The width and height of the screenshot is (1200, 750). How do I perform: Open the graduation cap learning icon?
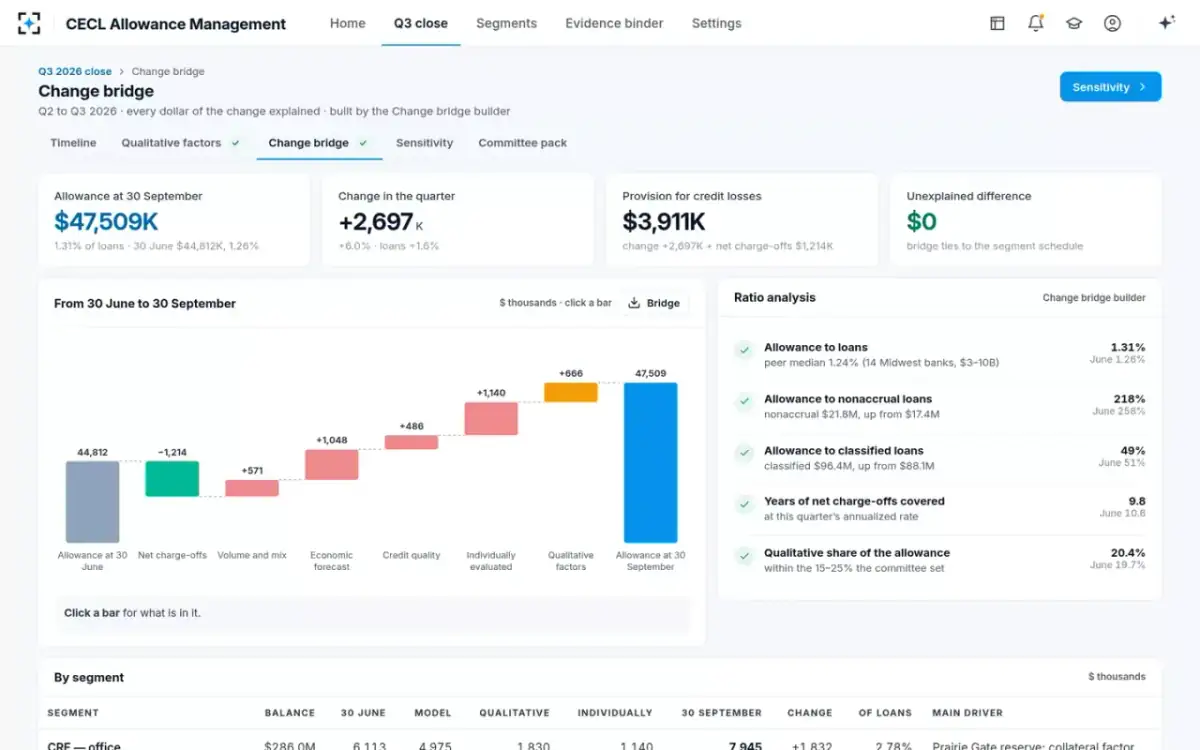coord(1074,23)
